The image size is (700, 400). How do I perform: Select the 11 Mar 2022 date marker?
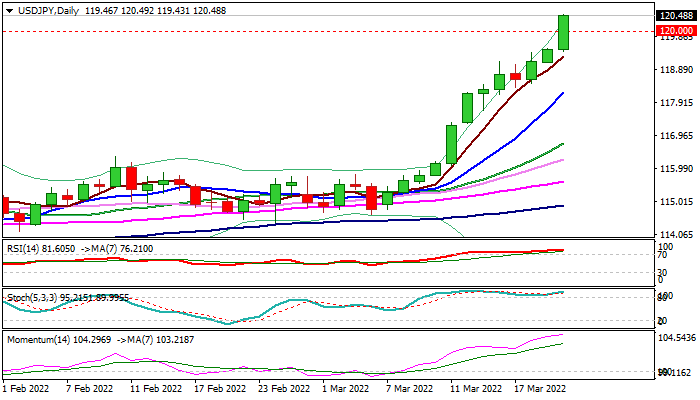click(x=475, y=388)
